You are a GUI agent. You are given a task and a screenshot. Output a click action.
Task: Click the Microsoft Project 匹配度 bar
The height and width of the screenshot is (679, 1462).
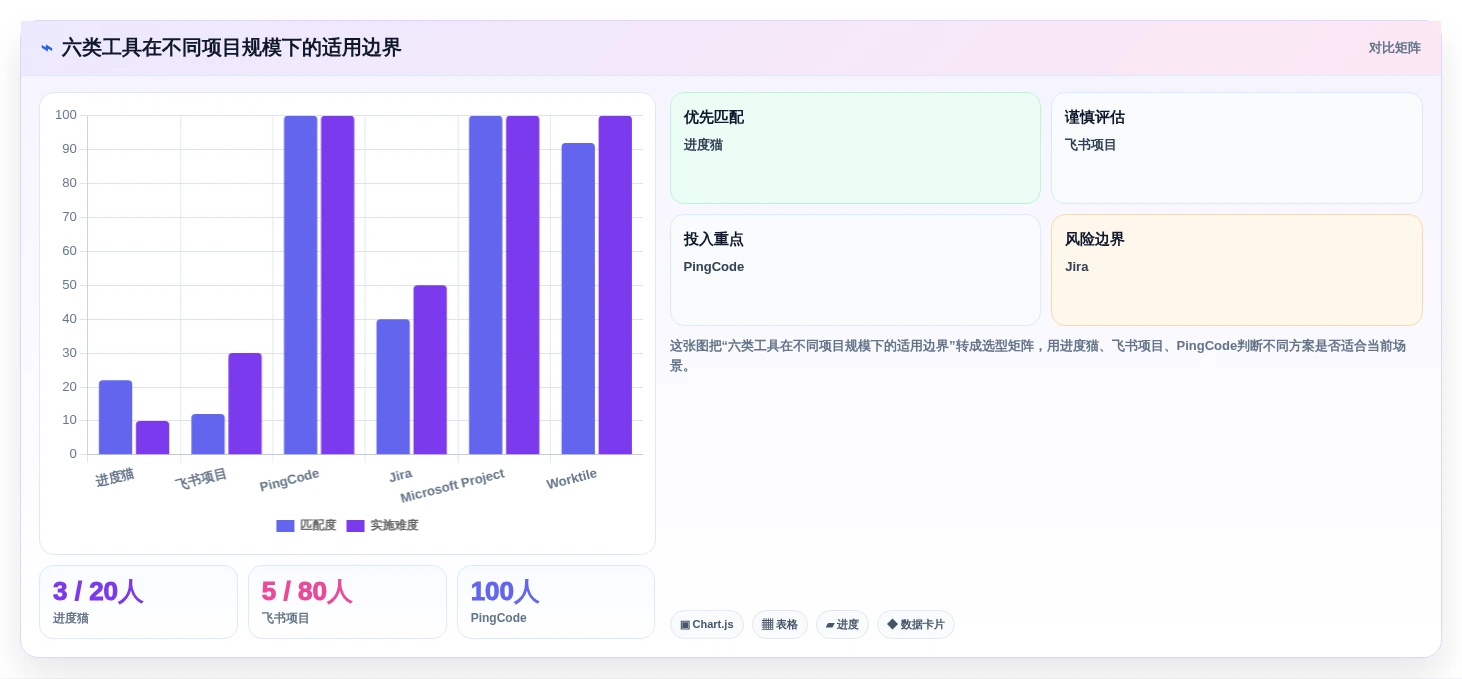485,285
